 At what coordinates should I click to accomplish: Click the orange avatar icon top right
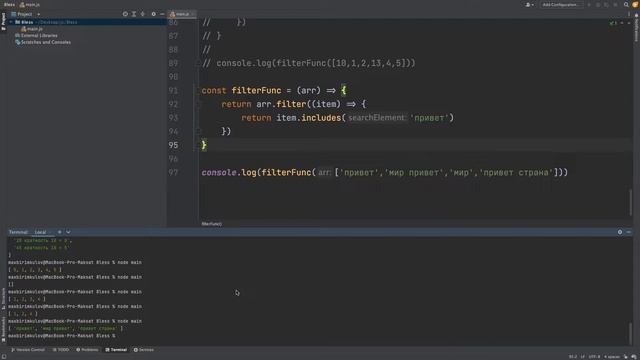[x=635, y=4]
